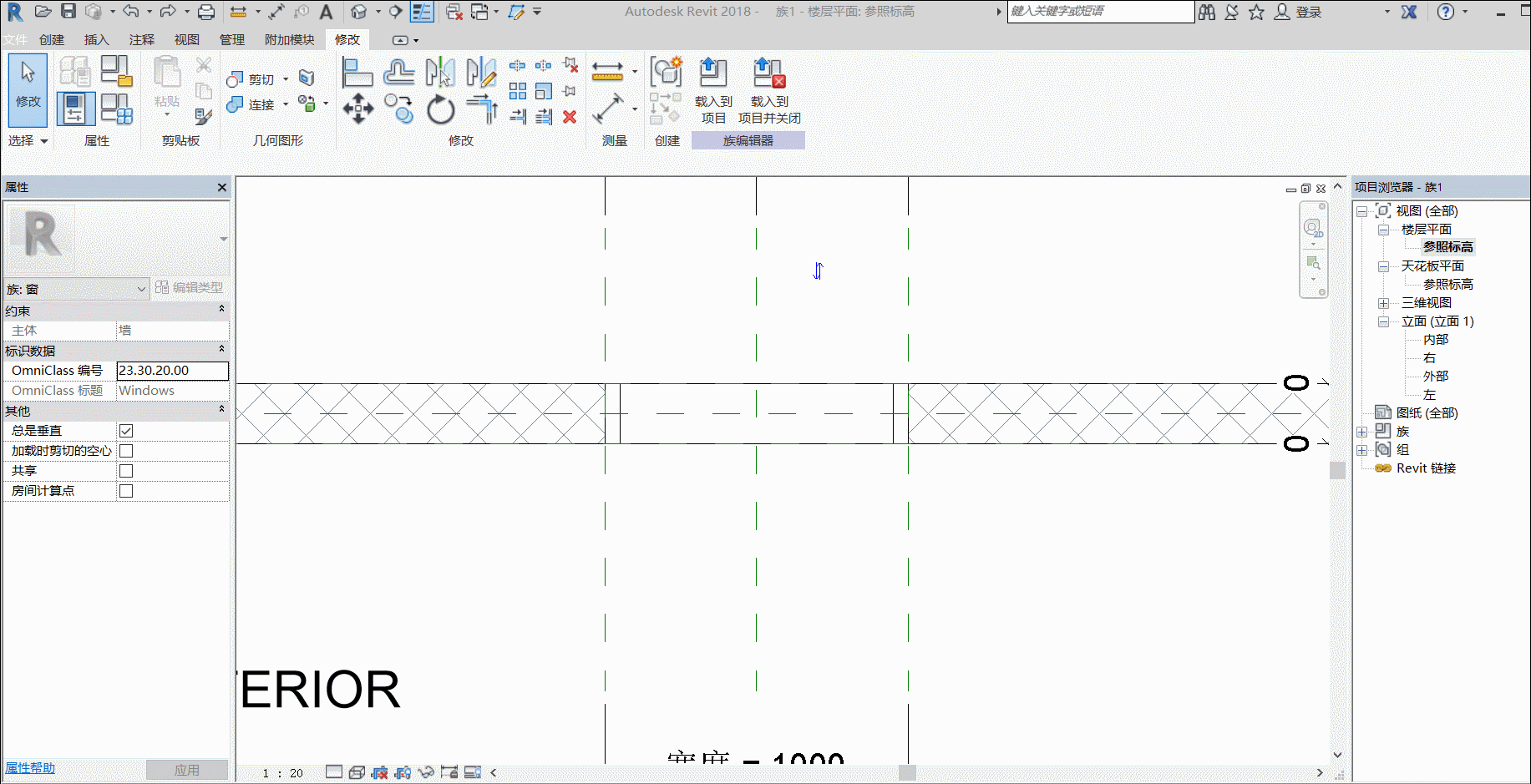1531x784 pixels.
Task: Click the Save icon in quick access toolbar
Action: [x=68, y=12]
